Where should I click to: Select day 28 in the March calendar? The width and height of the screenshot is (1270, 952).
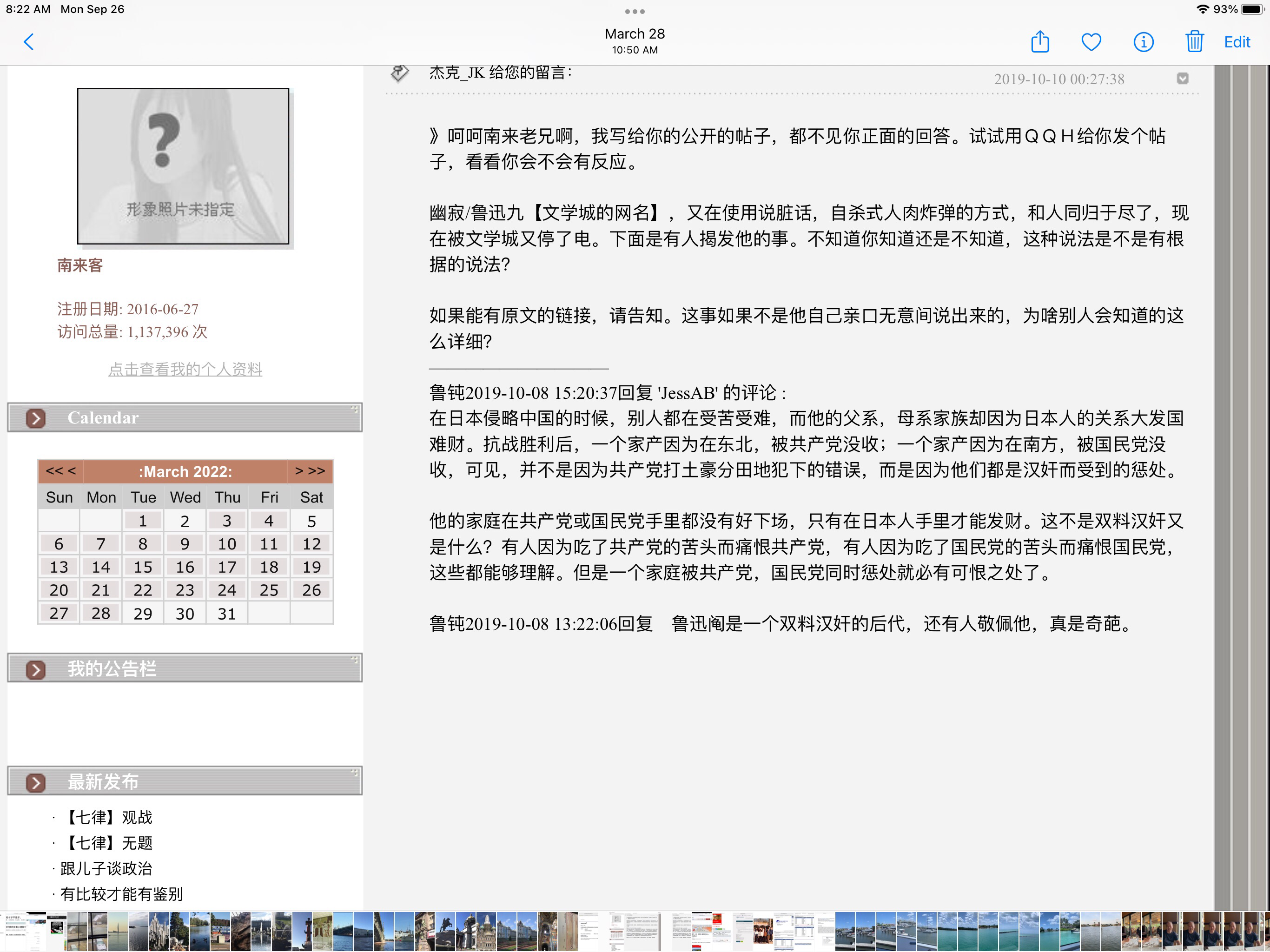tap(100, 613)
